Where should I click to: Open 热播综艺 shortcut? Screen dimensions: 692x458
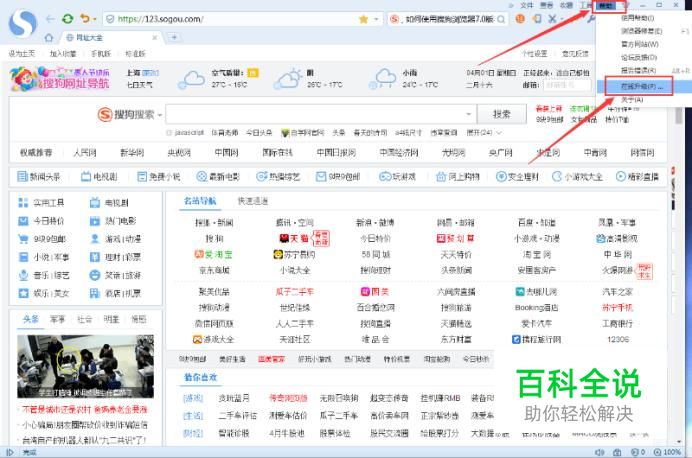click(278, 177)
